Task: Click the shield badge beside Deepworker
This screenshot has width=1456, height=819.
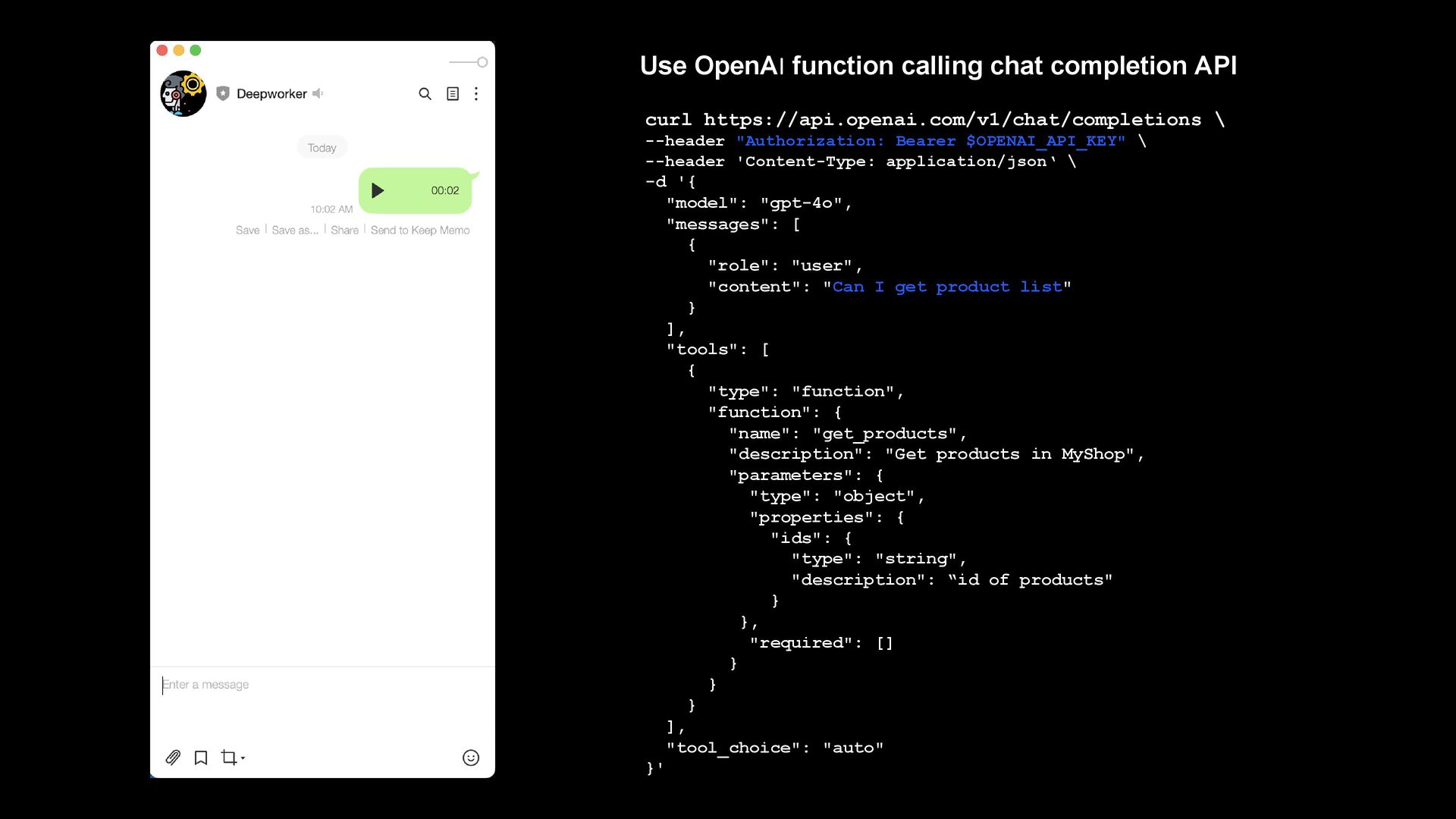Action: pos(223,93)
